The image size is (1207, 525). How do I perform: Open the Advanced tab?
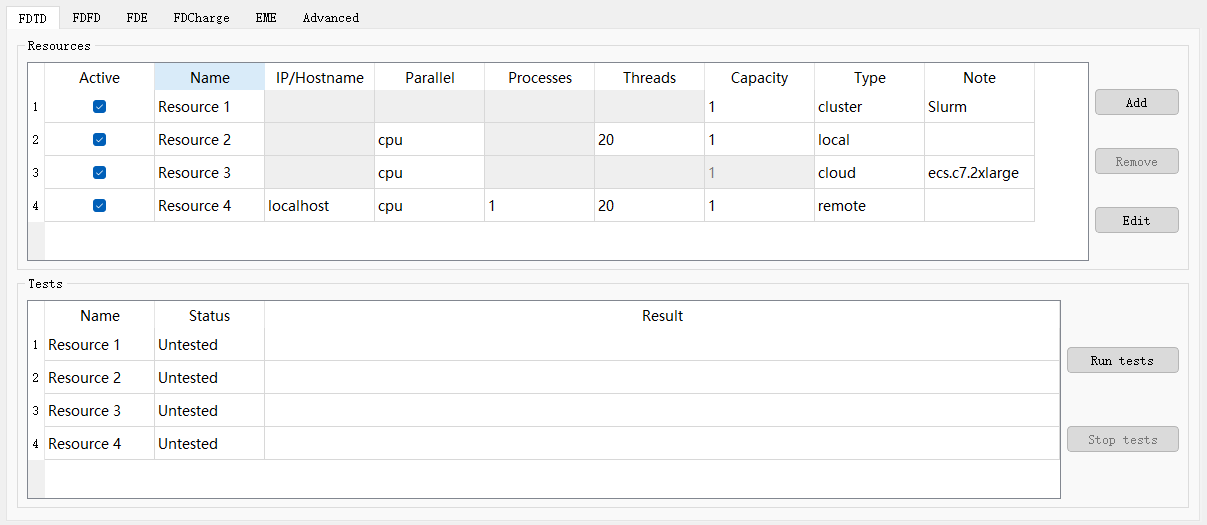[330, 18]
